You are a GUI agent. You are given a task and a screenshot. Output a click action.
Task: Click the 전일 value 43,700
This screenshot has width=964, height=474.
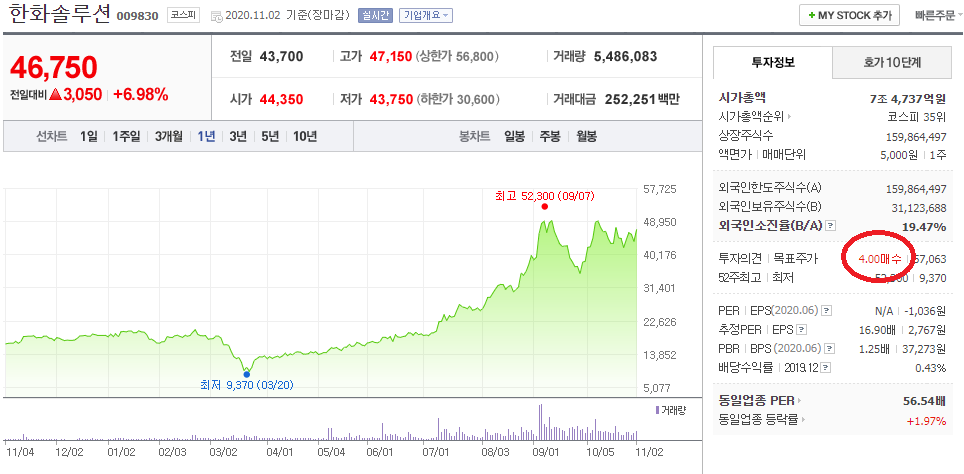pyautogui.click(x=282, y=57)
